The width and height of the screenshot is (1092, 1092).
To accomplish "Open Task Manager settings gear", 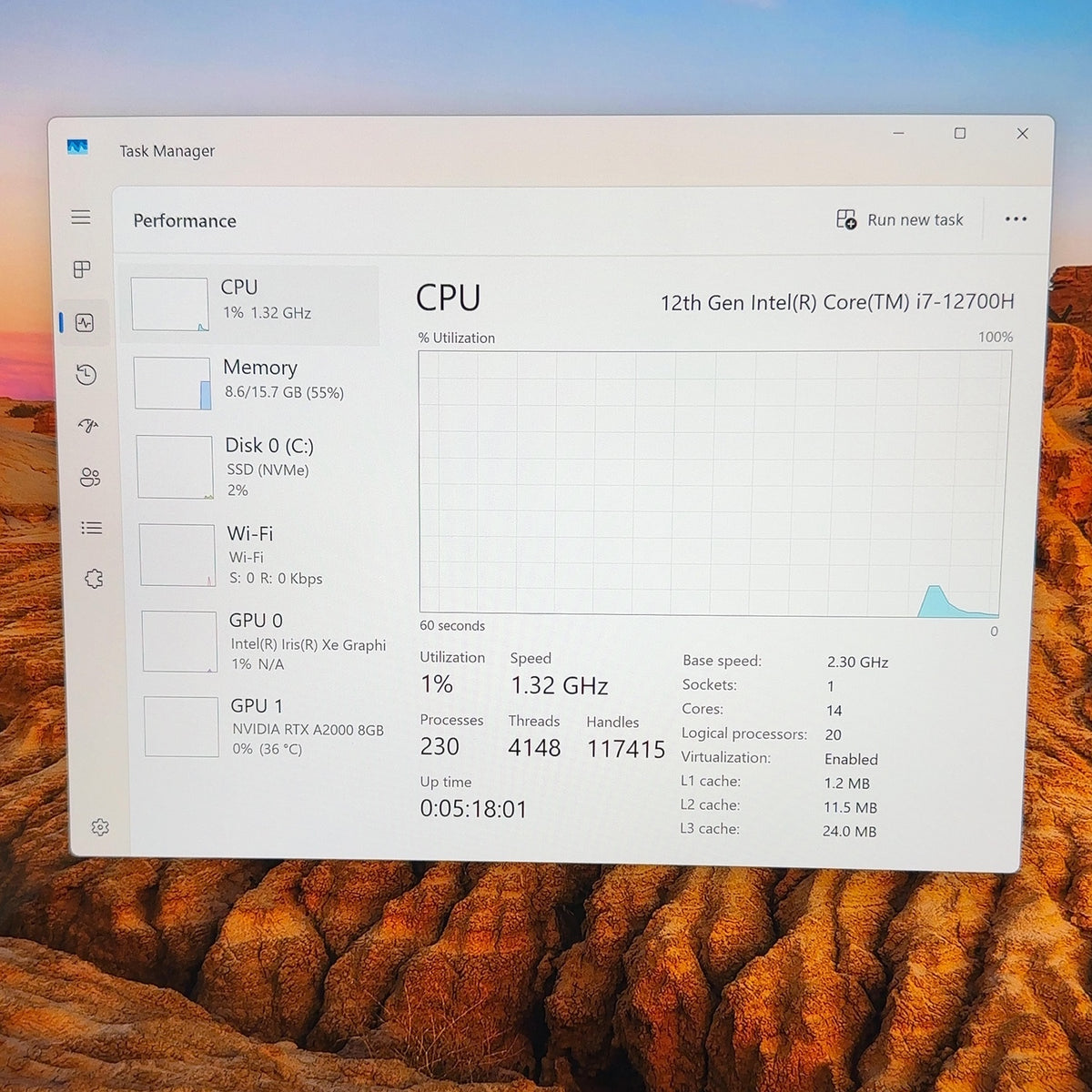I will pyautogui.click(x=100, y=826).
